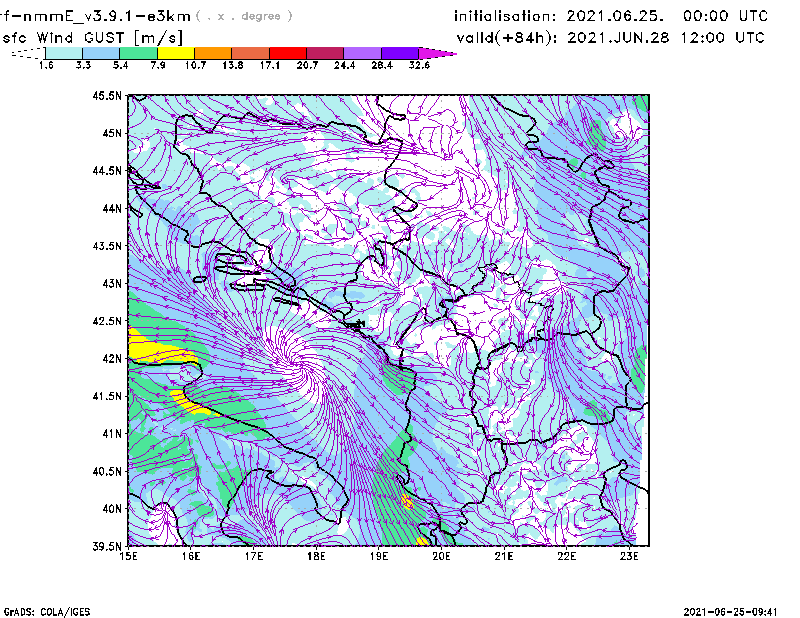800x618 pixels.
Task: Click the '21E' longitude label
Action: click(504, 556)
